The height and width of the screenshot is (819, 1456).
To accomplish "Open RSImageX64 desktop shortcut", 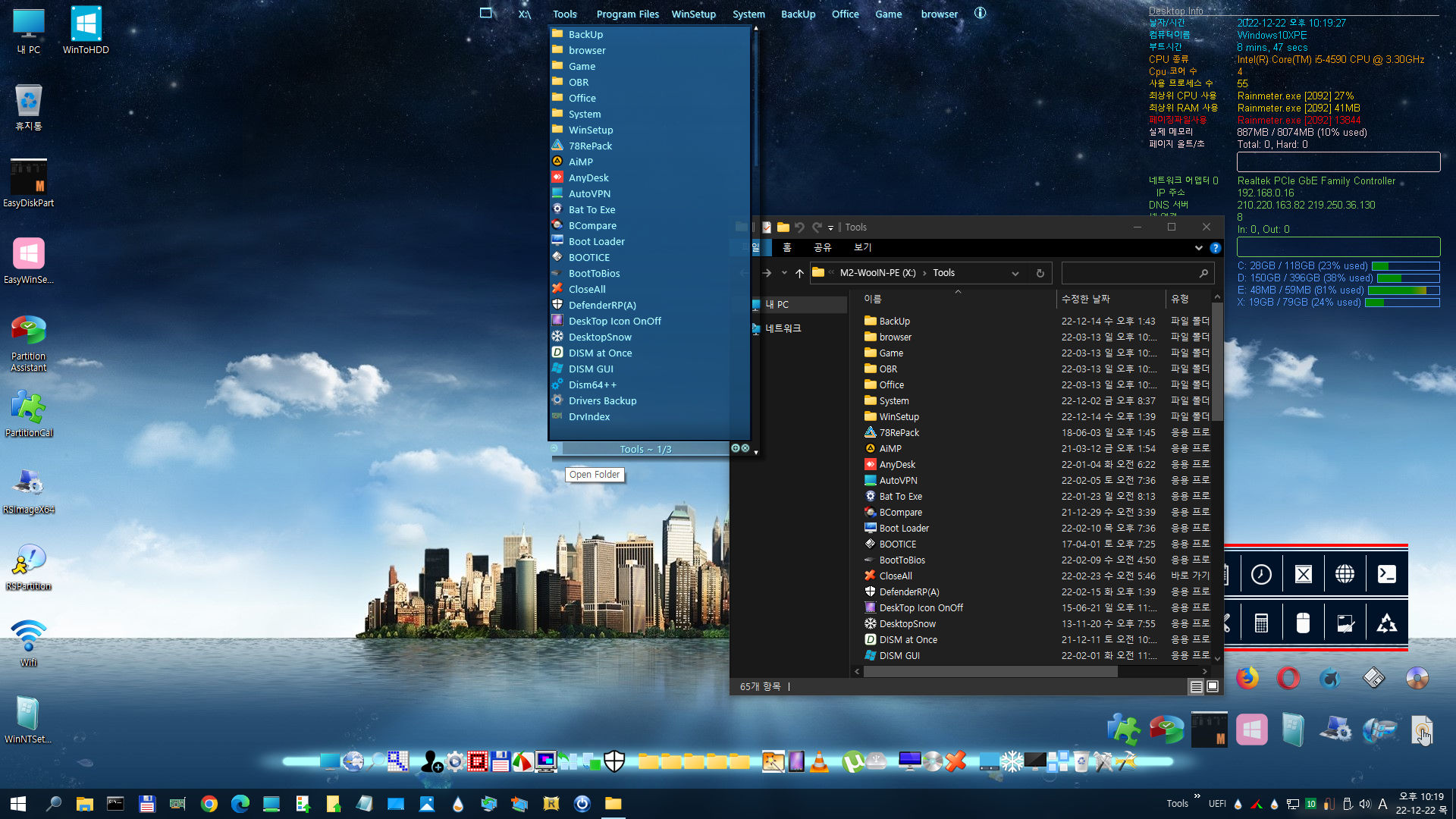I will pyautogui.click(x=29, y=491).
